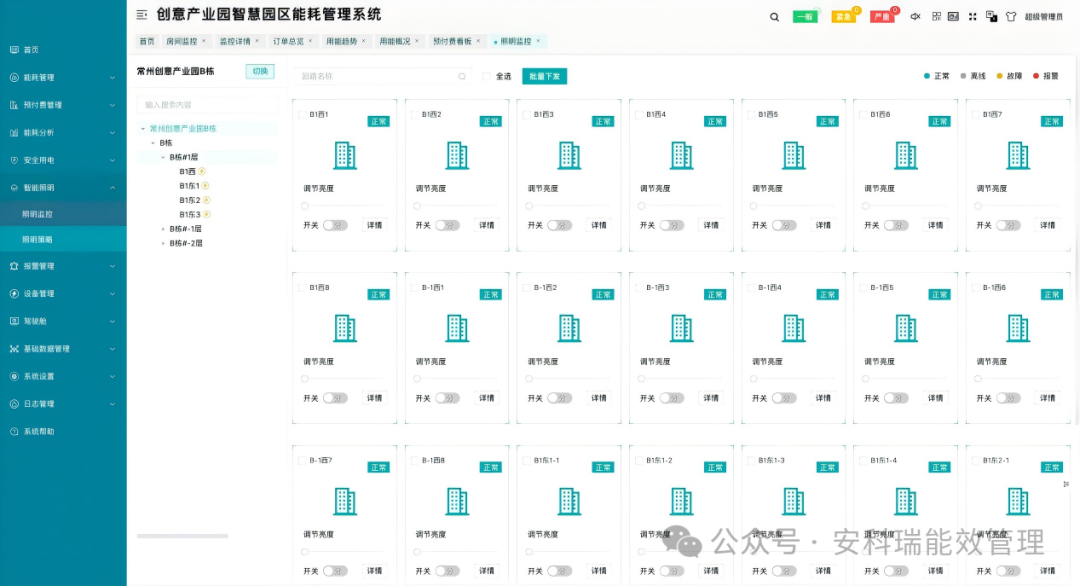Tick the checkbox on card B-1西1
This screenshot has width=1080, height=586.
(x=415, y=287)
